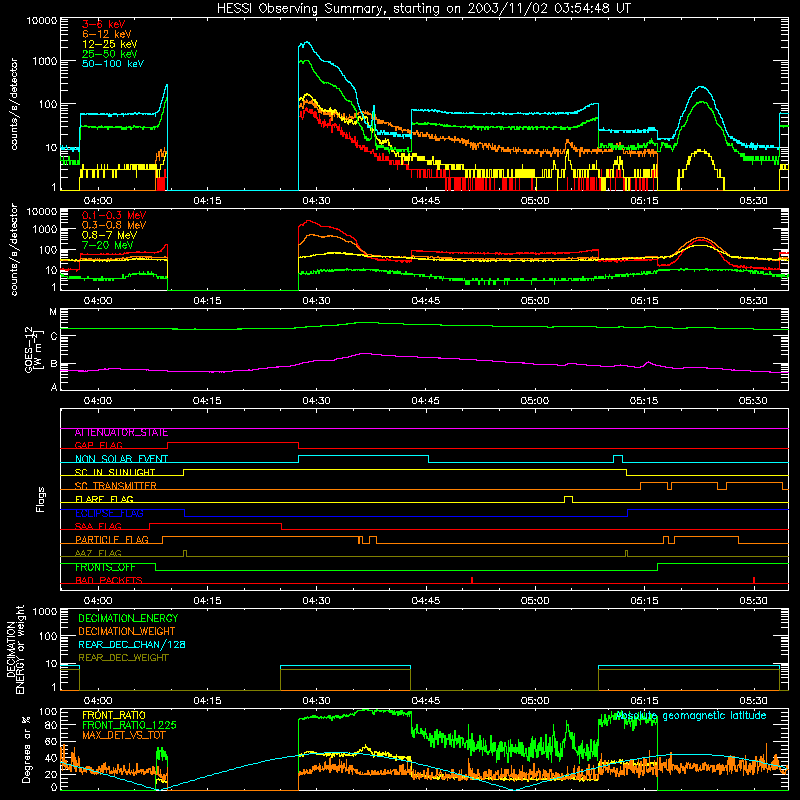Click the small GOES bump near 05:15 on magenta curve
Viewport: 800px width, 800px height.
648,363
